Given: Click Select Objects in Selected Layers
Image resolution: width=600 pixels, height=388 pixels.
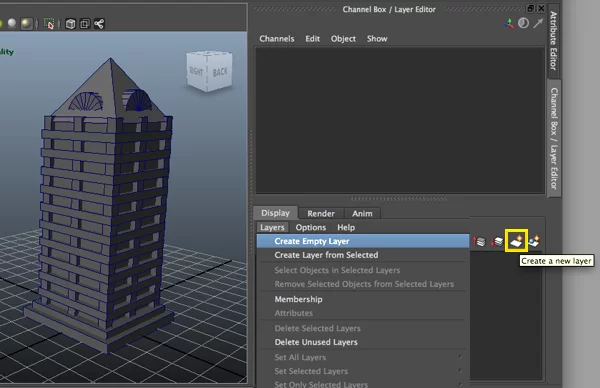Looking at the screenshot, I should point(363,270).
